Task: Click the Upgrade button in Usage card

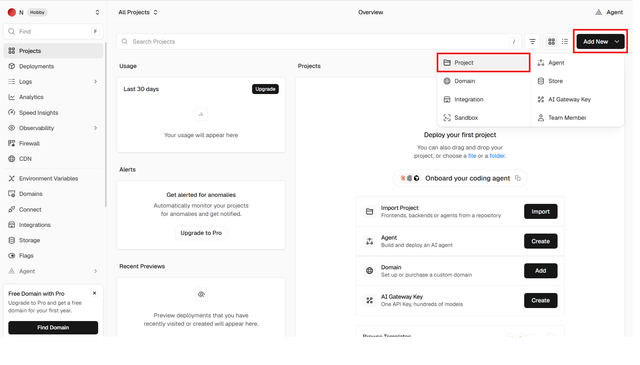Action: pyautogui.click(x=265, y=89)
